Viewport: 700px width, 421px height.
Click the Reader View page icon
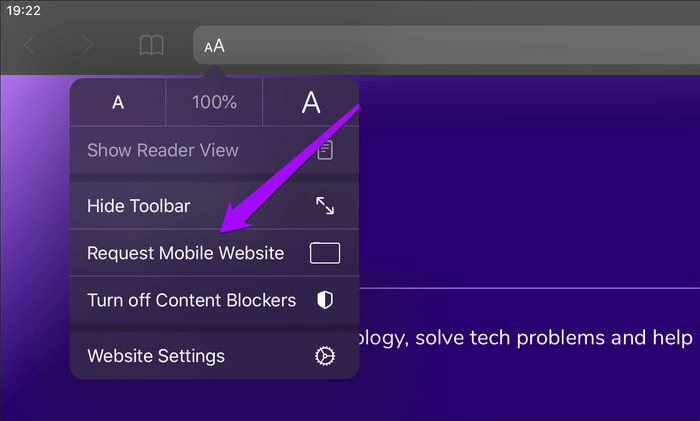pos(325,150)
